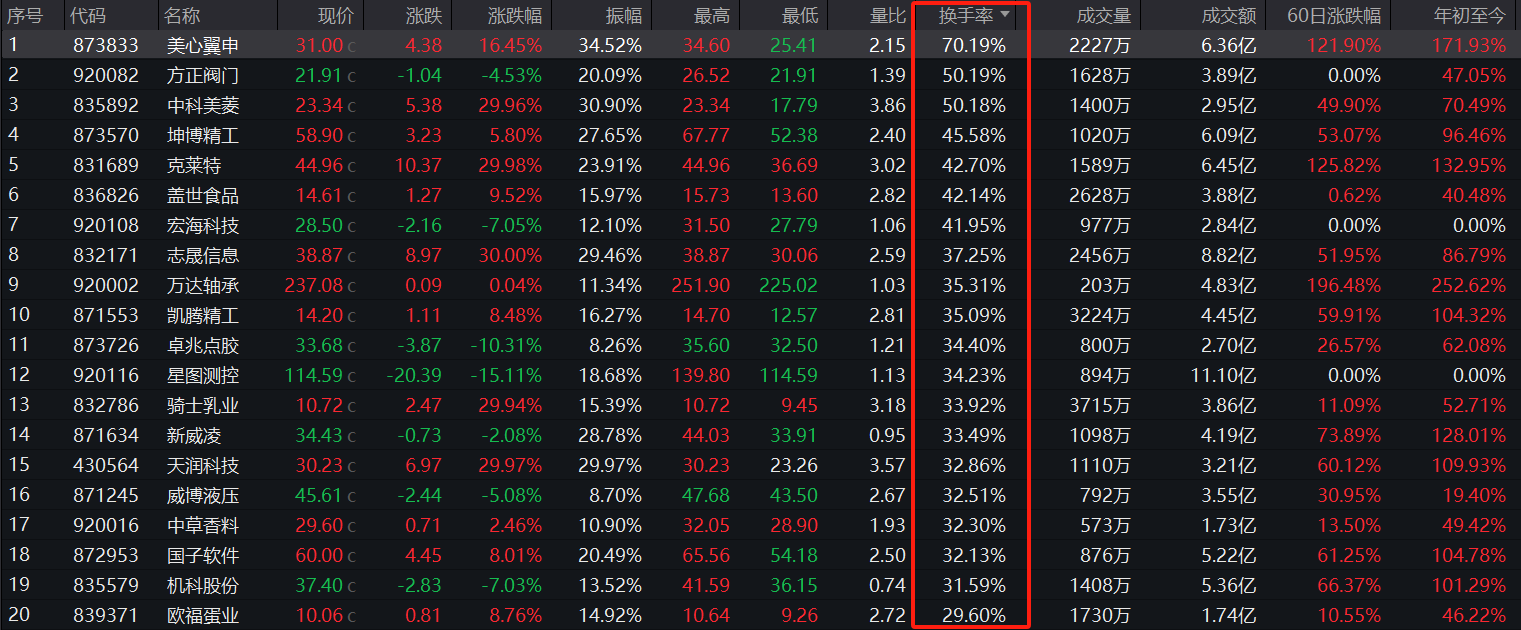Click the c marker beside price 237.08
The image size is (1521, 630).
(351, 286)
